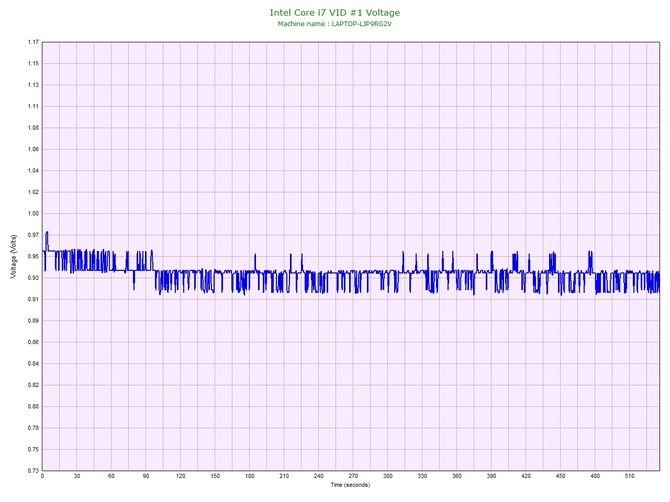Click the 420 seconds x-axis tick label
This screenshot has width=670, height=502.
coord(526,476)
